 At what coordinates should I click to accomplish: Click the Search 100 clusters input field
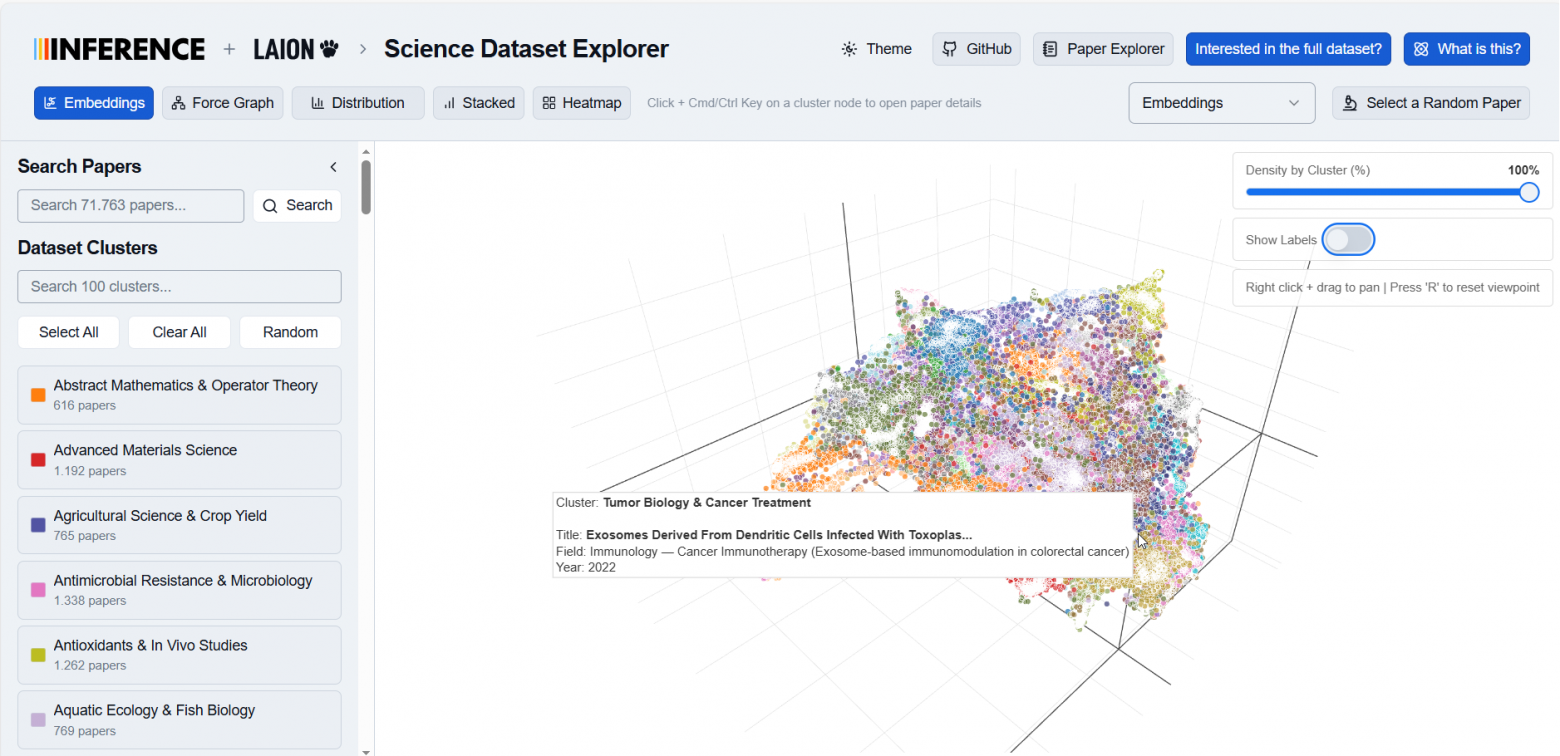click(x=179, y=287)
